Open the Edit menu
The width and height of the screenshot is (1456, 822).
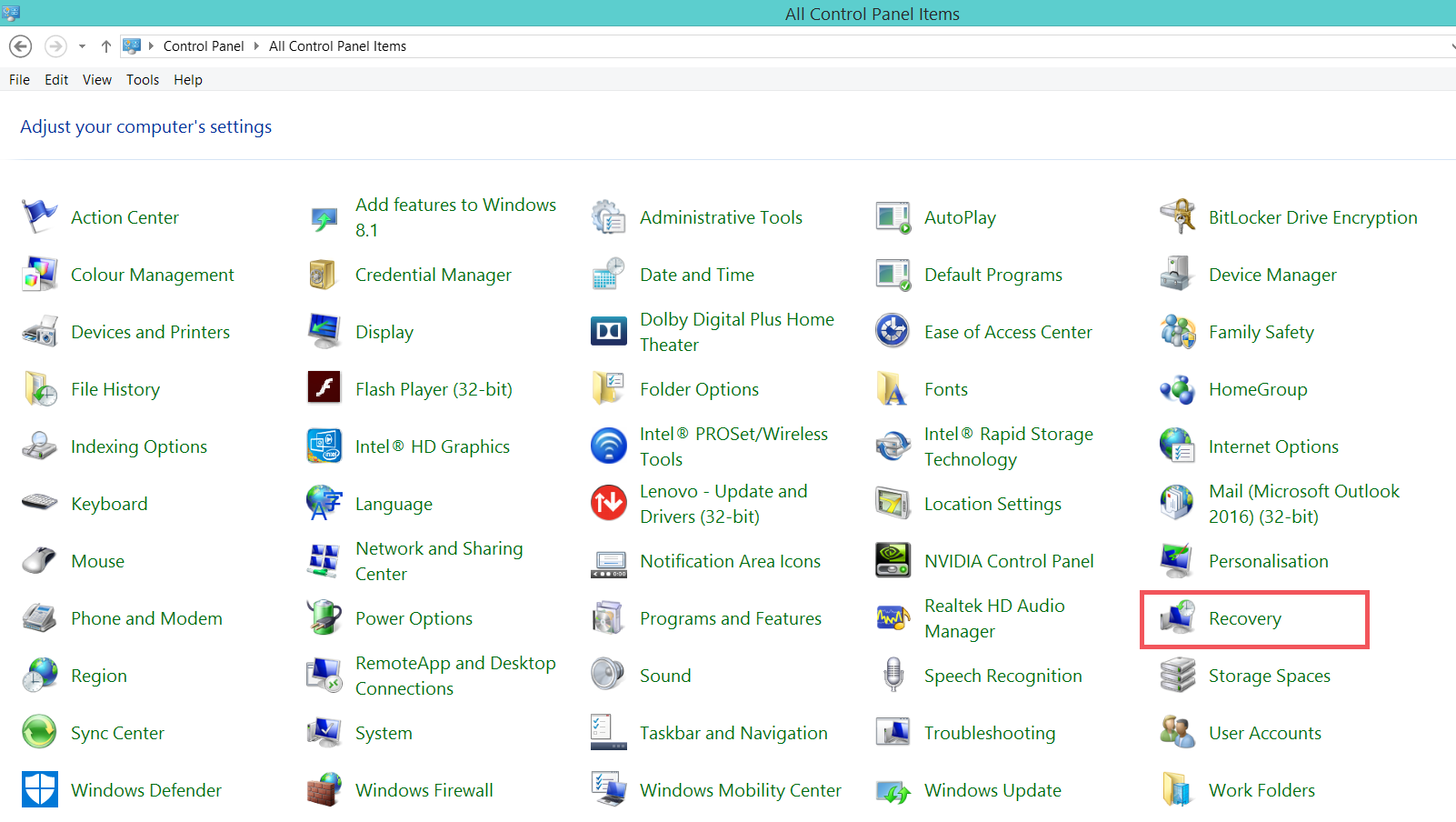point(56,80)
